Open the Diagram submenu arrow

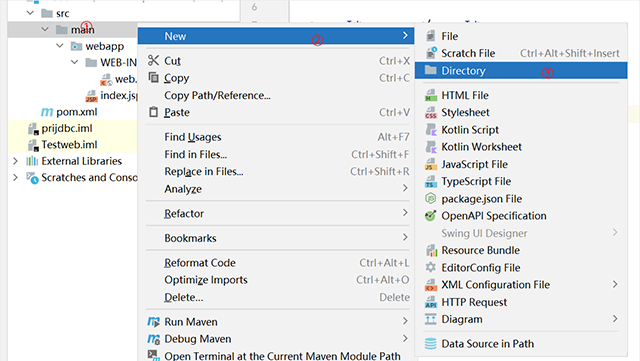(615, 319)
